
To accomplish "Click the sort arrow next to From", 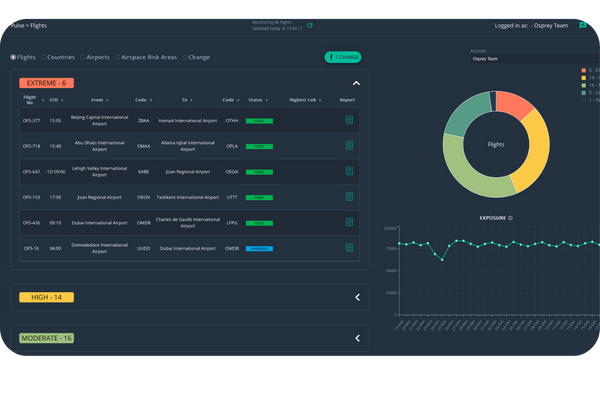I will pyautogui.click(x=107, y=100).
